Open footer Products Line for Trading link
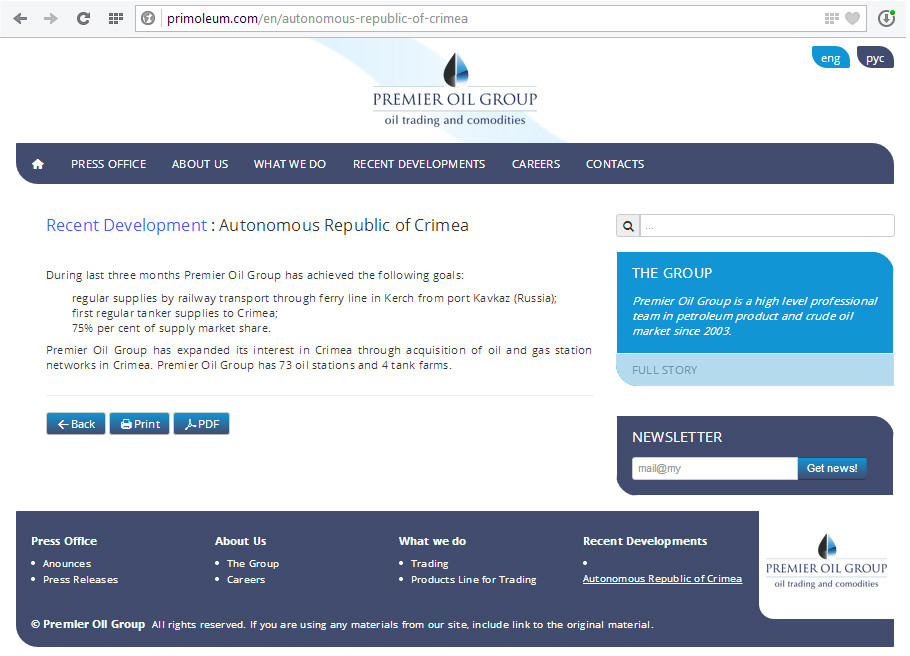This screenshot has width=910, height=656. point(474,579)
